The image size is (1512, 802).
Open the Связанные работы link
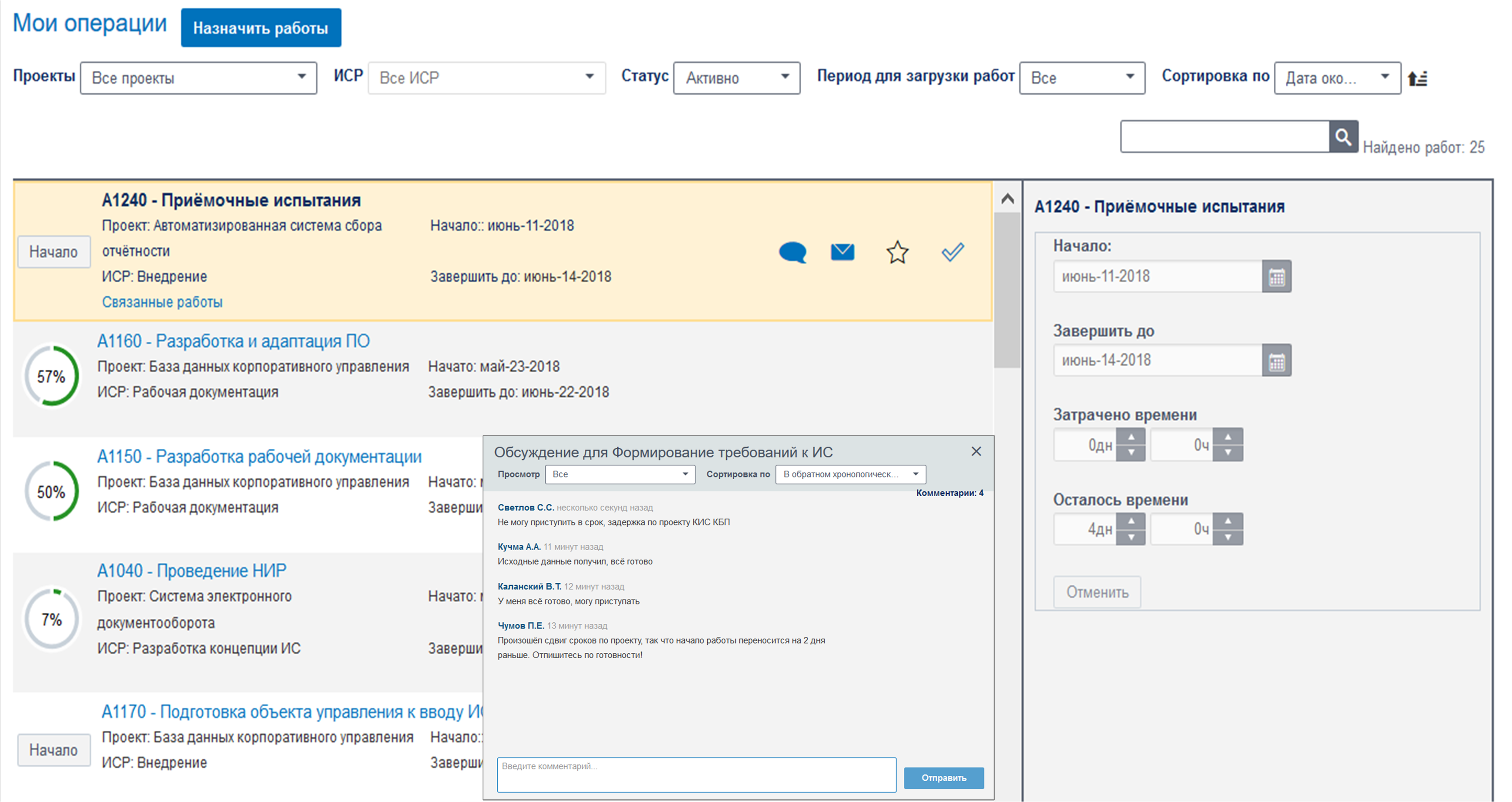162,302
